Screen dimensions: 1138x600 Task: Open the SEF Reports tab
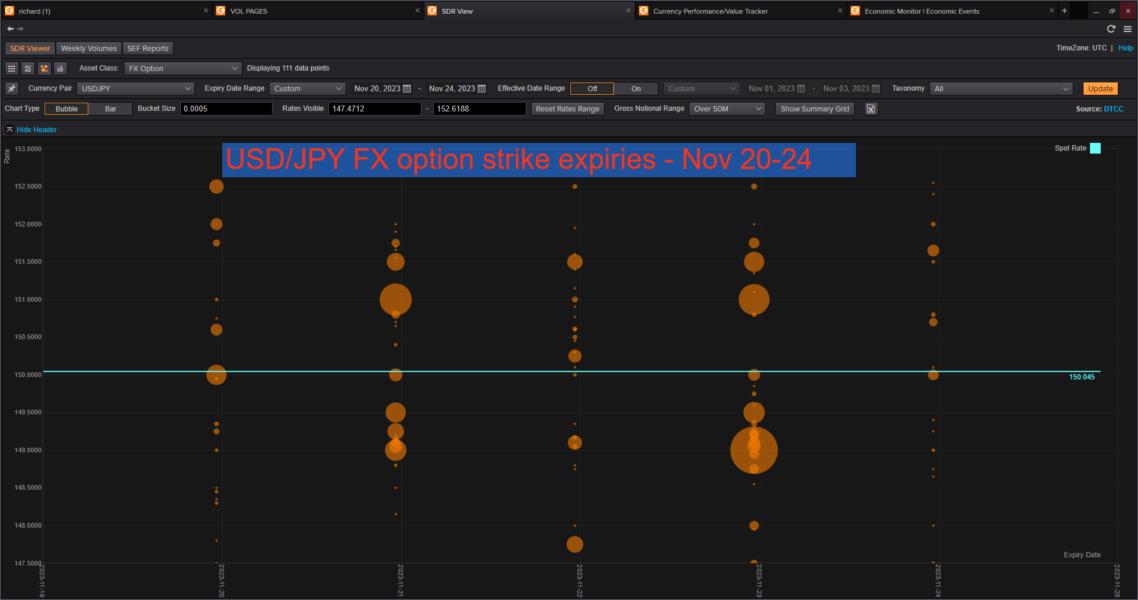148,47
